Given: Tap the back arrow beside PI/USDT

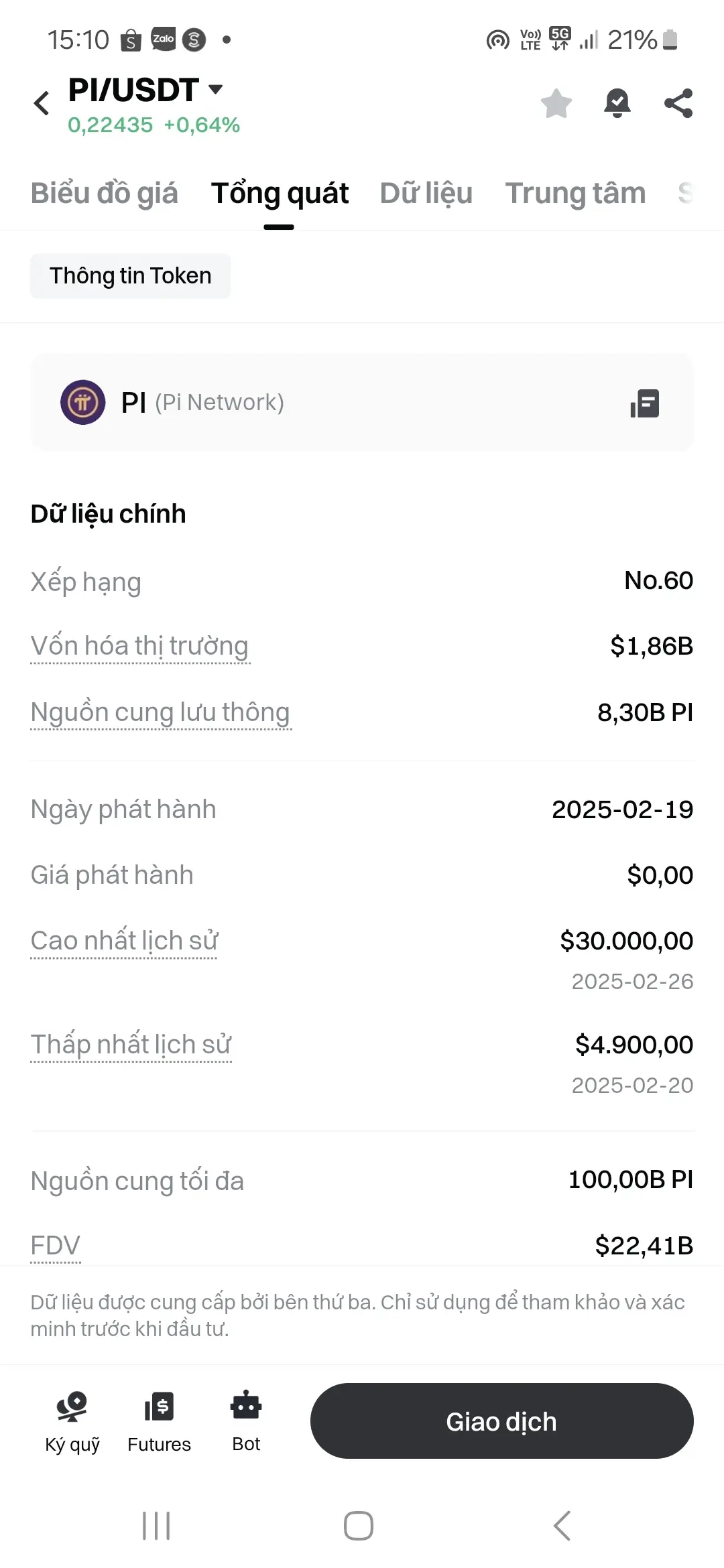Looking at the screenshot, I should pyautogui.click(x=42, y=103).
